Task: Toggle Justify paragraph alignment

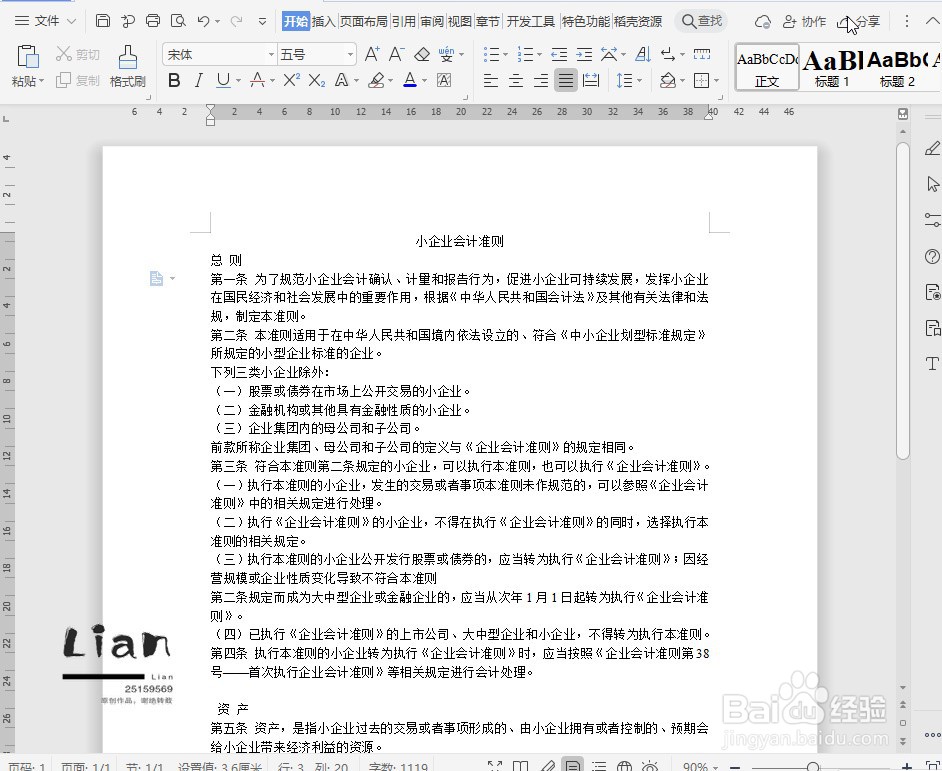Action: coord(566,80)
